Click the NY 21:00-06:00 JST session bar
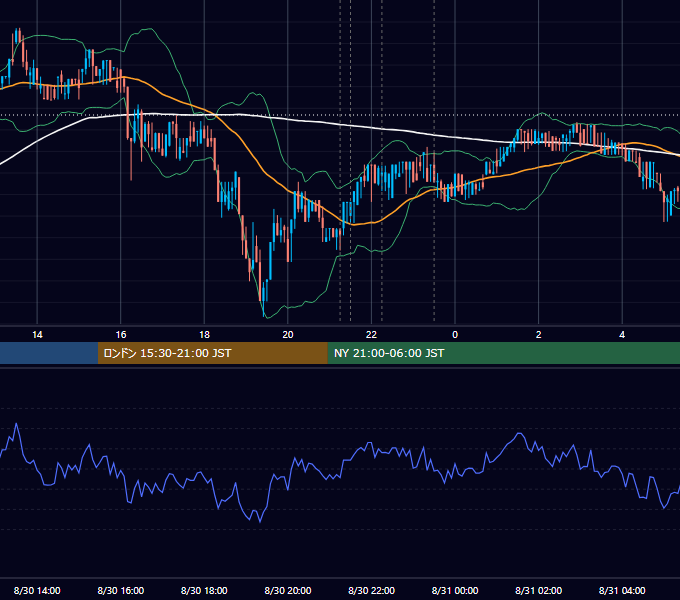Image resolution: width=680 pixels, height=600 pixels. (503, 353)
